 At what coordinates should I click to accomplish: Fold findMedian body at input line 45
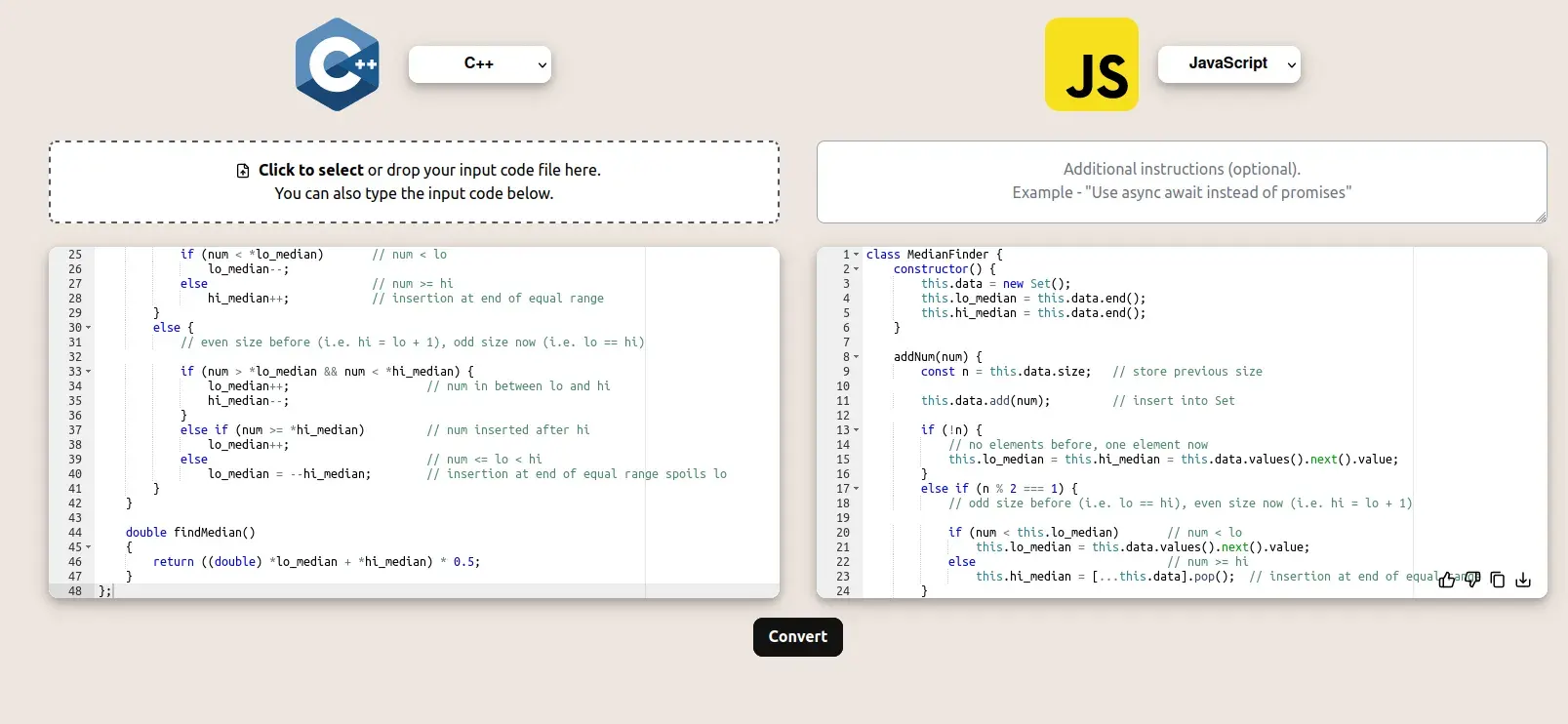pos(89,547)
